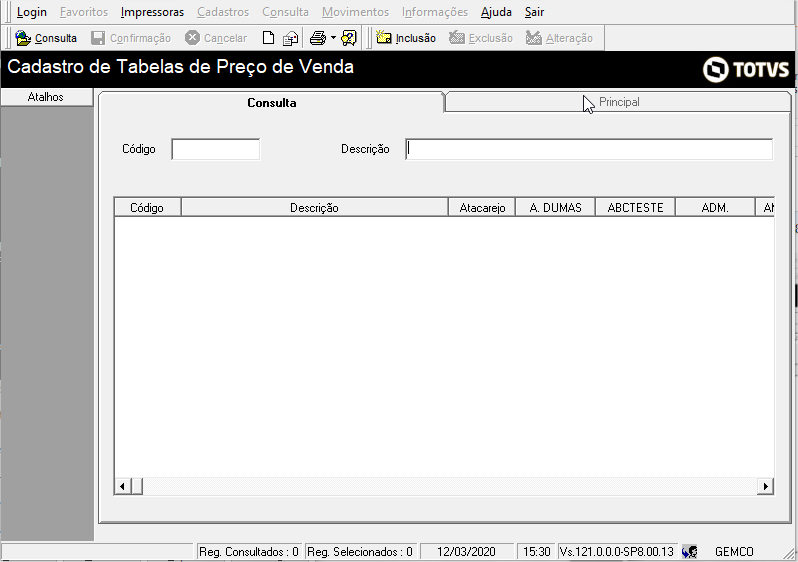The width and height of the screenshot is (798, 562).
Task: Click the Cancelar toolbar button
Action: click(x=216, y=38)
